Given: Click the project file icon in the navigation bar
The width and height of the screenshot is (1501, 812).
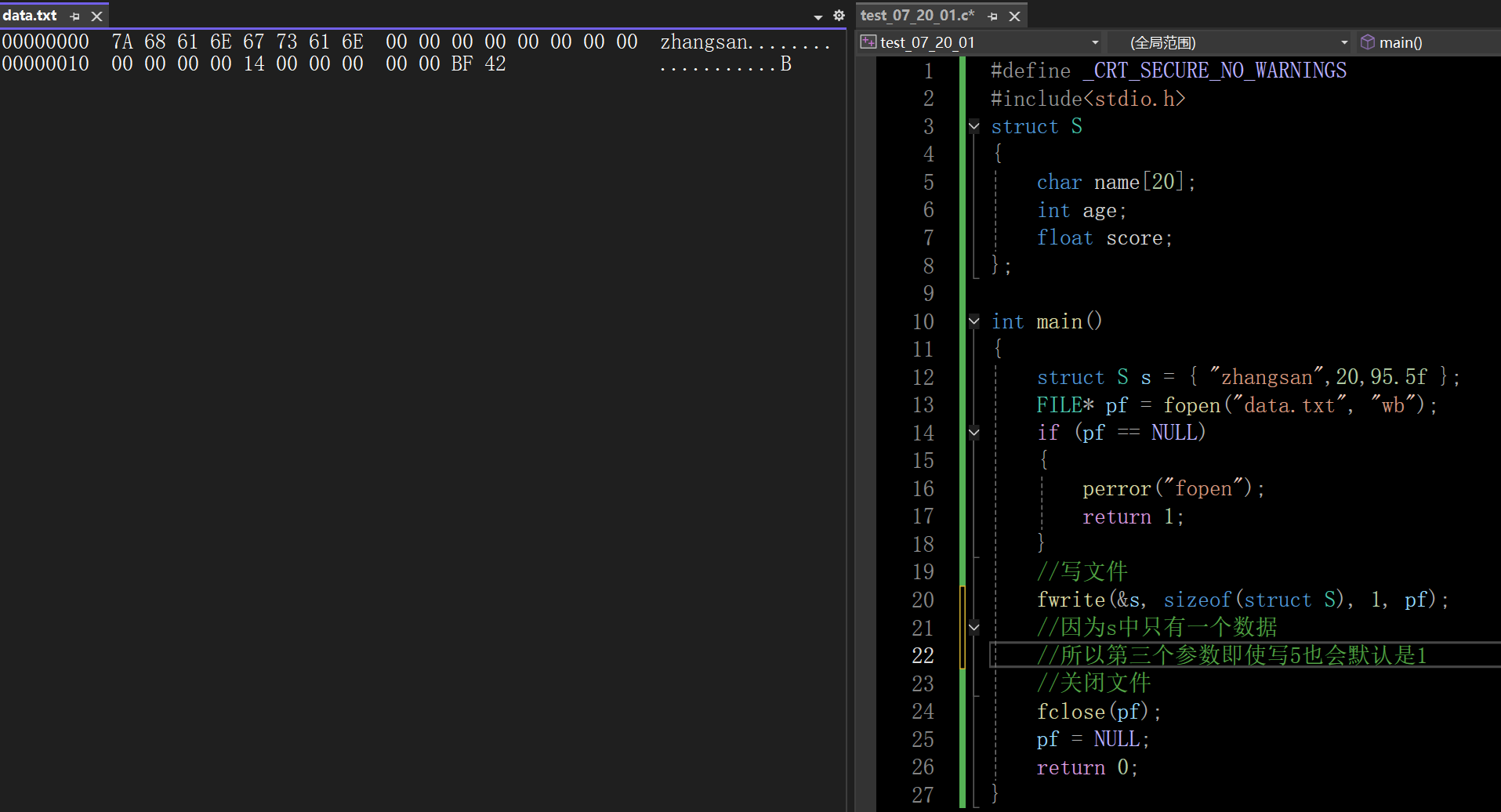Looking at the screenshot, I should (x=868, y=42).
